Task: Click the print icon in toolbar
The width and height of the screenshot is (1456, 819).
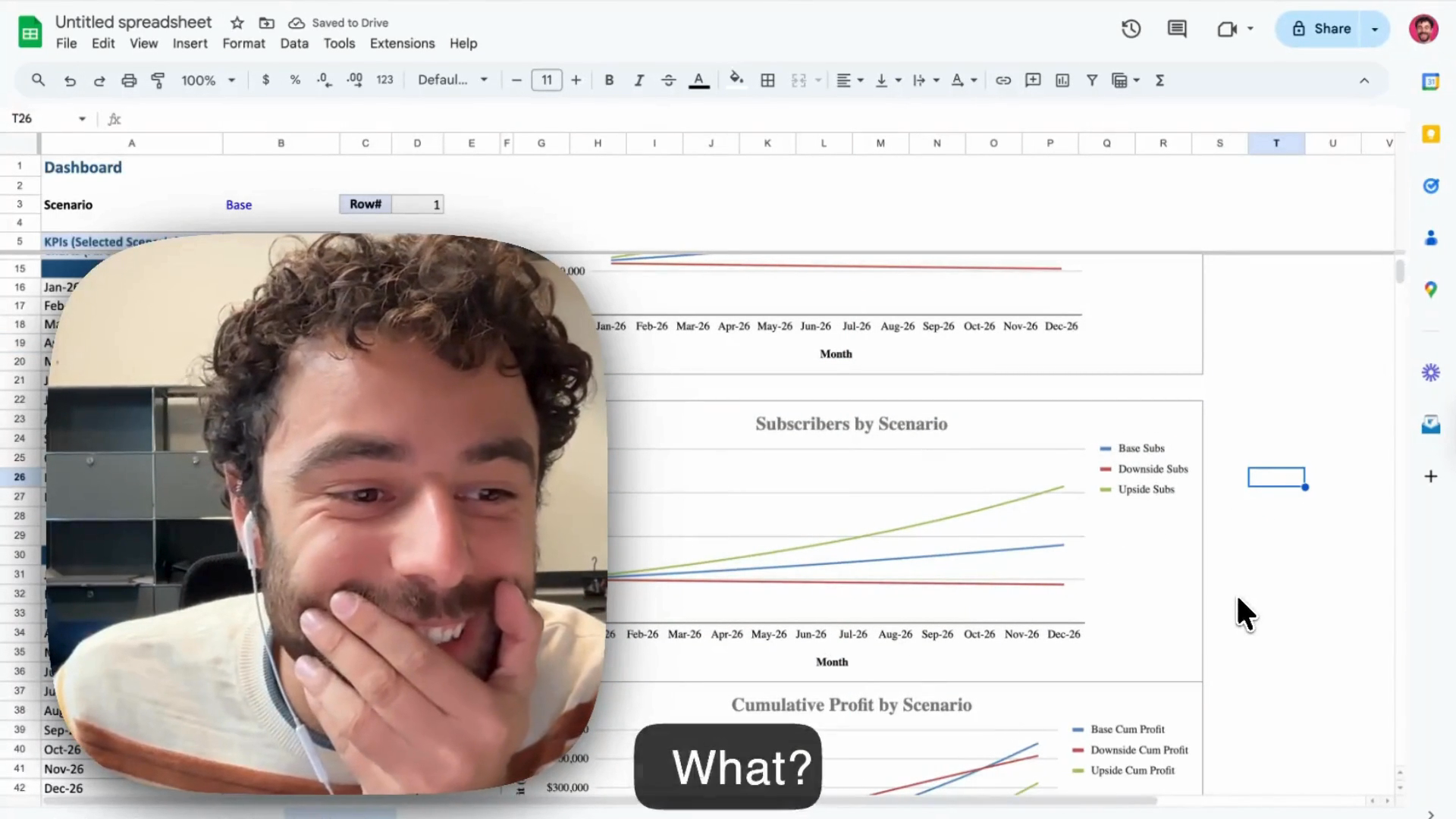Action: pos(129,80)
